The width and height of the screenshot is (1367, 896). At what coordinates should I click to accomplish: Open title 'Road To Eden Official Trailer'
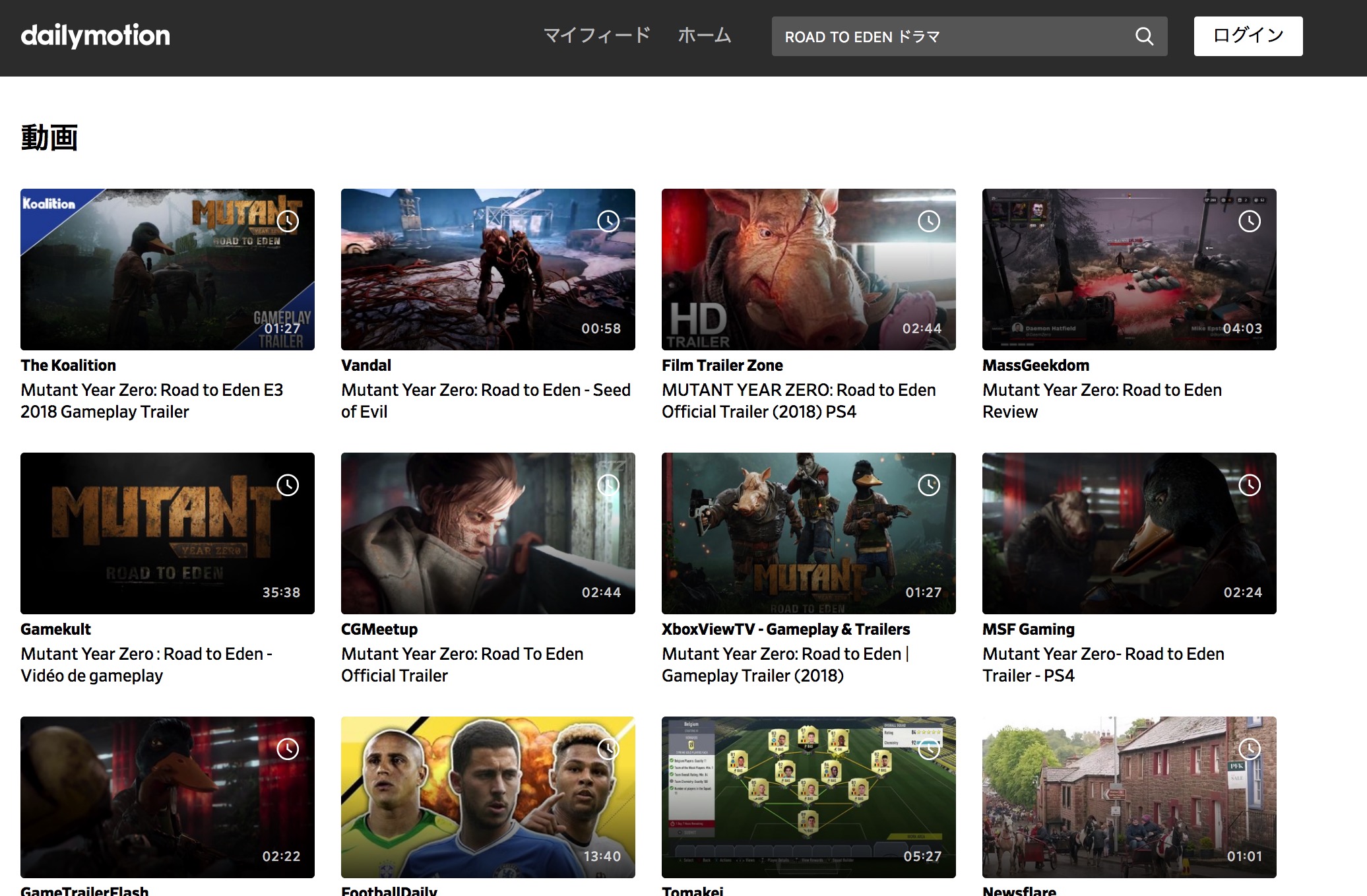click(462, 664)
